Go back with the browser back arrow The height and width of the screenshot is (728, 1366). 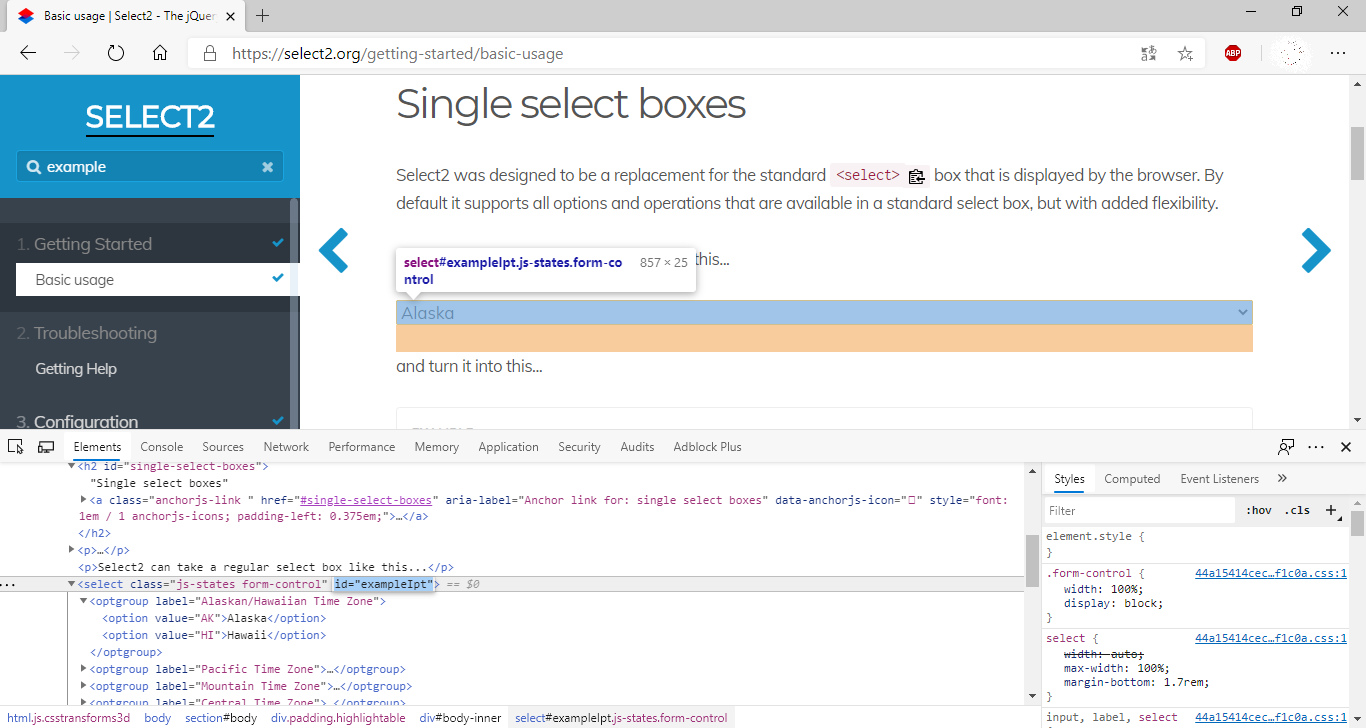[x=28, y=53]
